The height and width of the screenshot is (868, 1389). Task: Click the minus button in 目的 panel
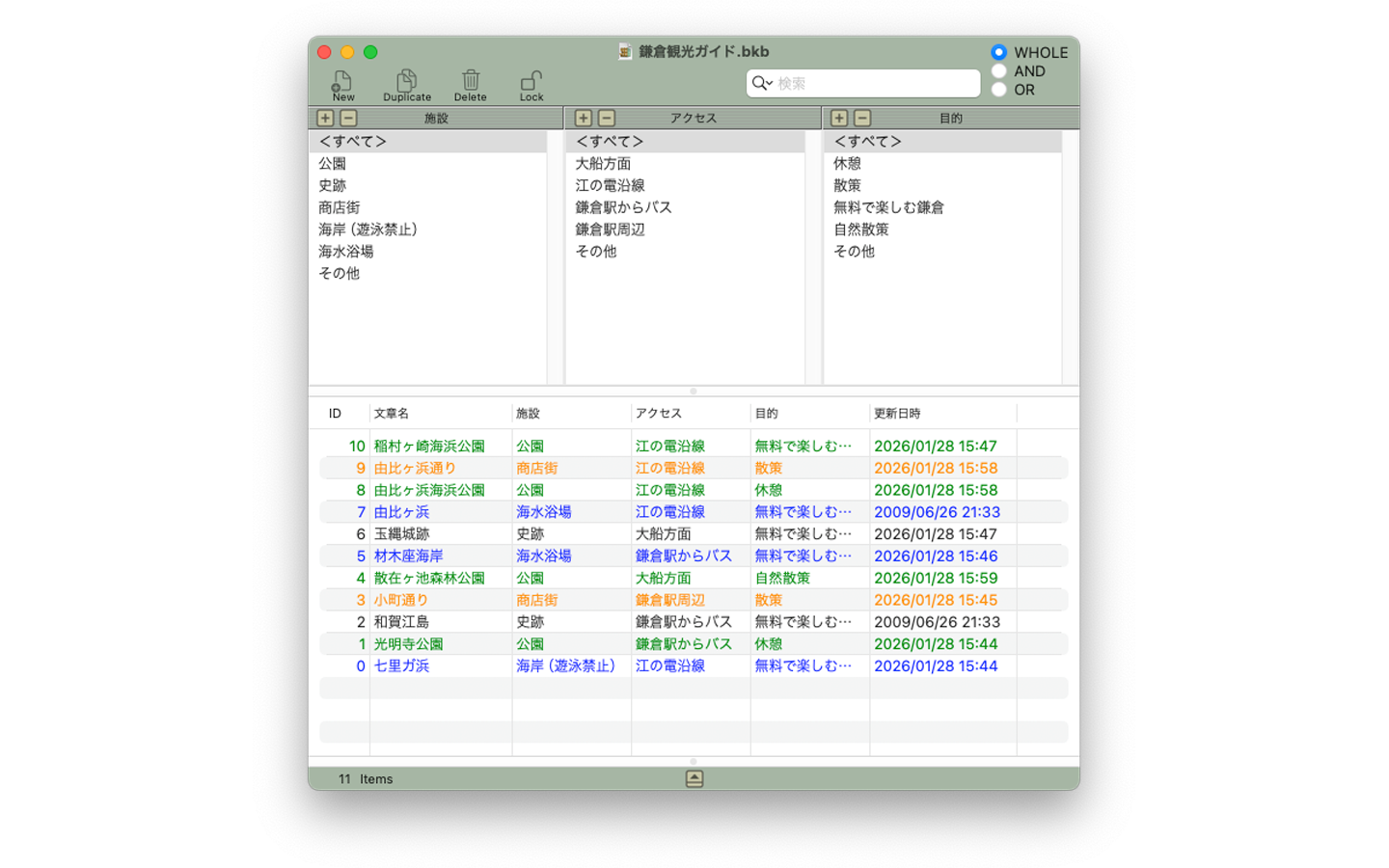click(x=862, y=118)
